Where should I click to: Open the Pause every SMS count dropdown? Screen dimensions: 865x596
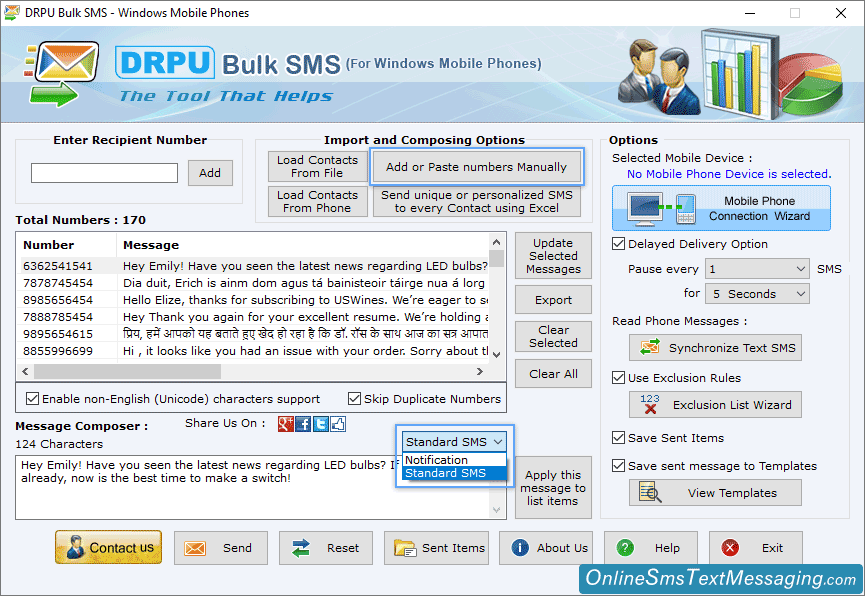[x=757, y=269]
